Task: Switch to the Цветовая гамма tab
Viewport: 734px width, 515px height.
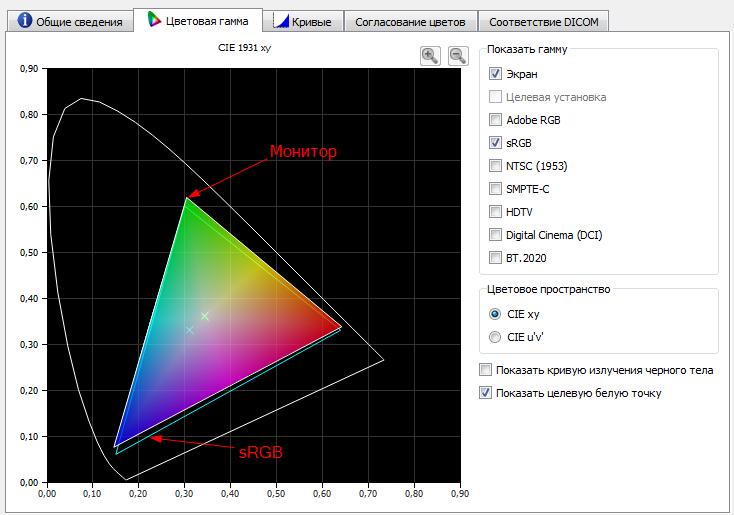Action: point(198,20)
